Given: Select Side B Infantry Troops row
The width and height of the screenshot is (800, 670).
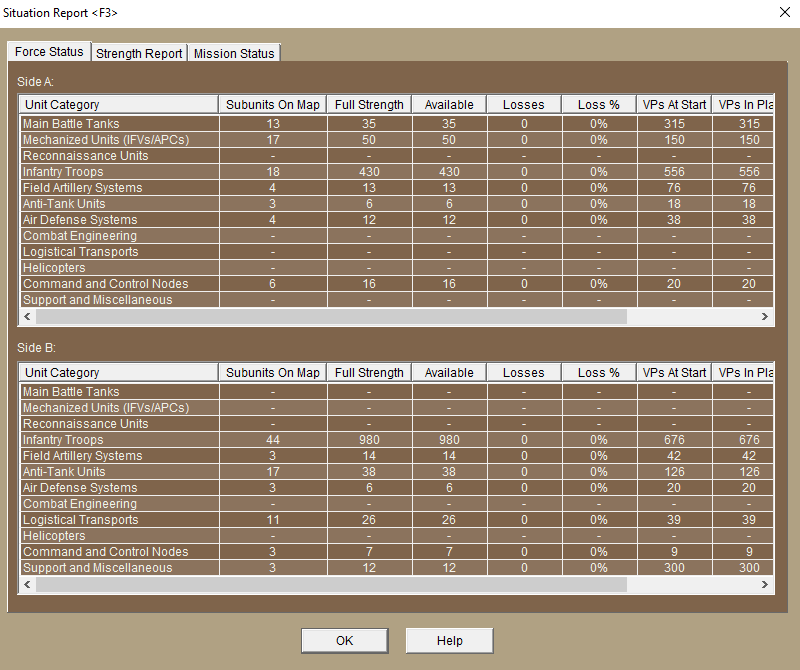Looking at the screenshot, I should point(396,440).
